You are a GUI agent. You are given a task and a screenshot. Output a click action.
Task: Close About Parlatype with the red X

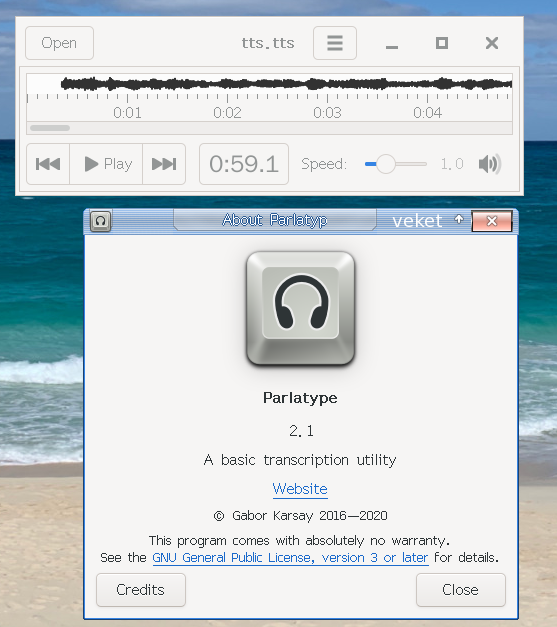[492, 221]
